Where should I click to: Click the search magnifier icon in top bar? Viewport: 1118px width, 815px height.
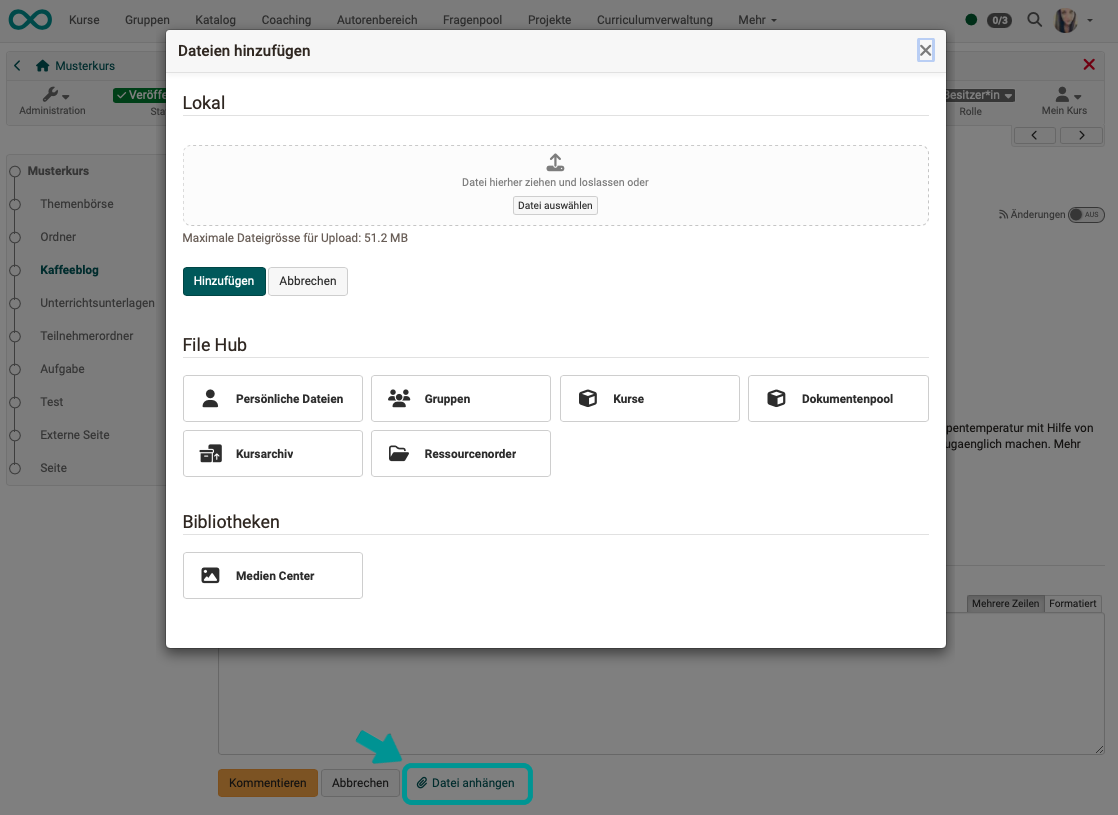click(x=1034, y=20)
